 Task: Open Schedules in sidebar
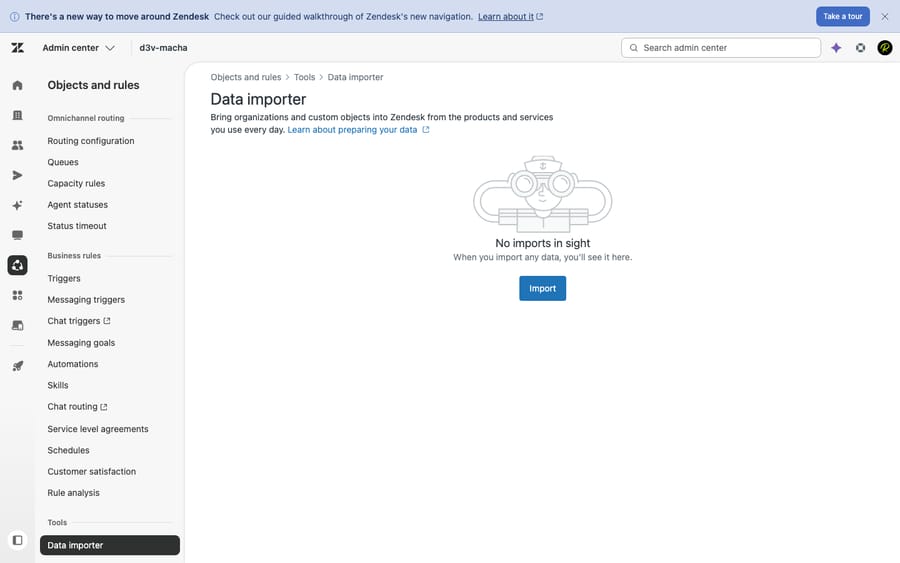[x=68, y=450]
